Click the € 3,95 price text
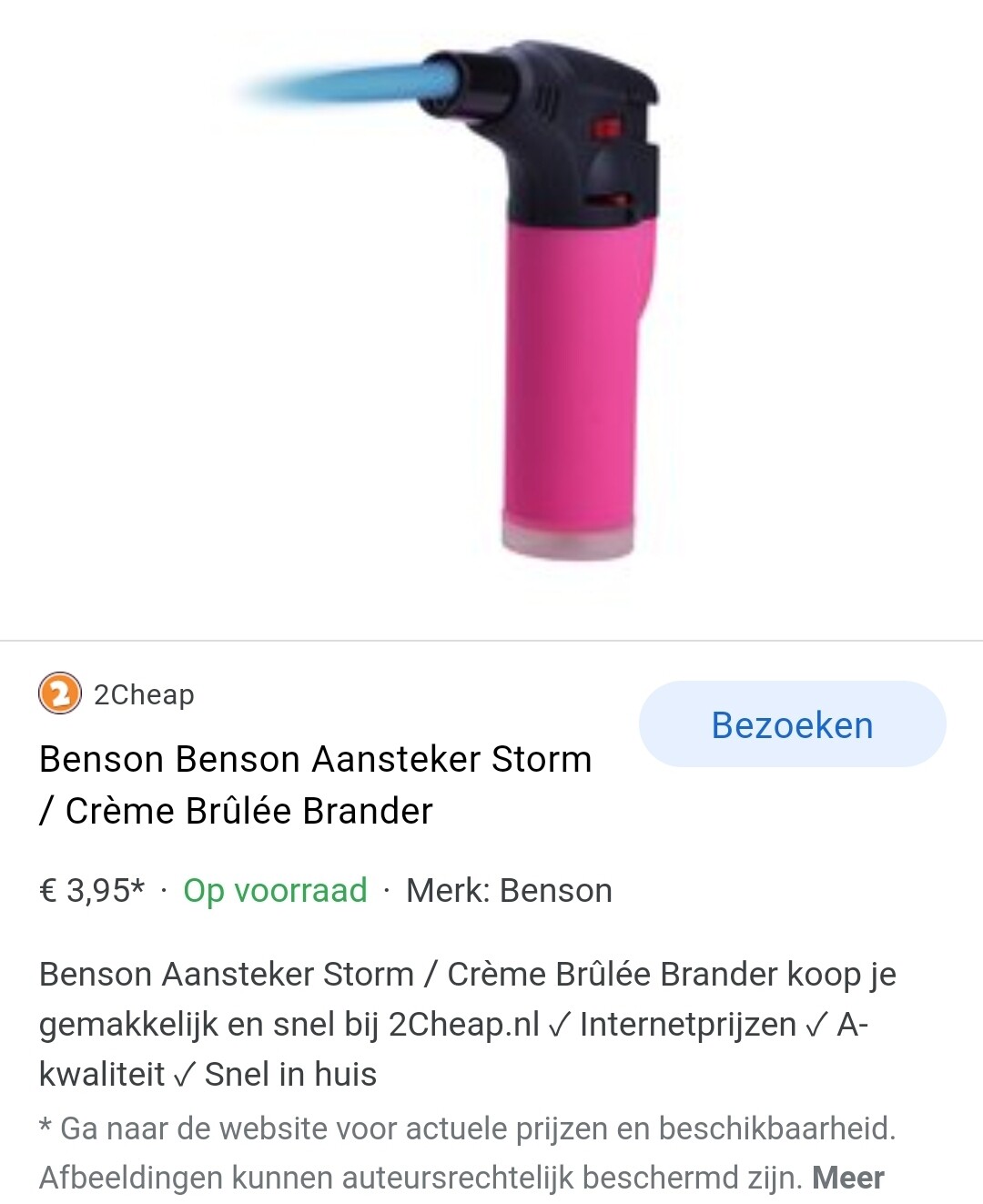 coord(92,890)
